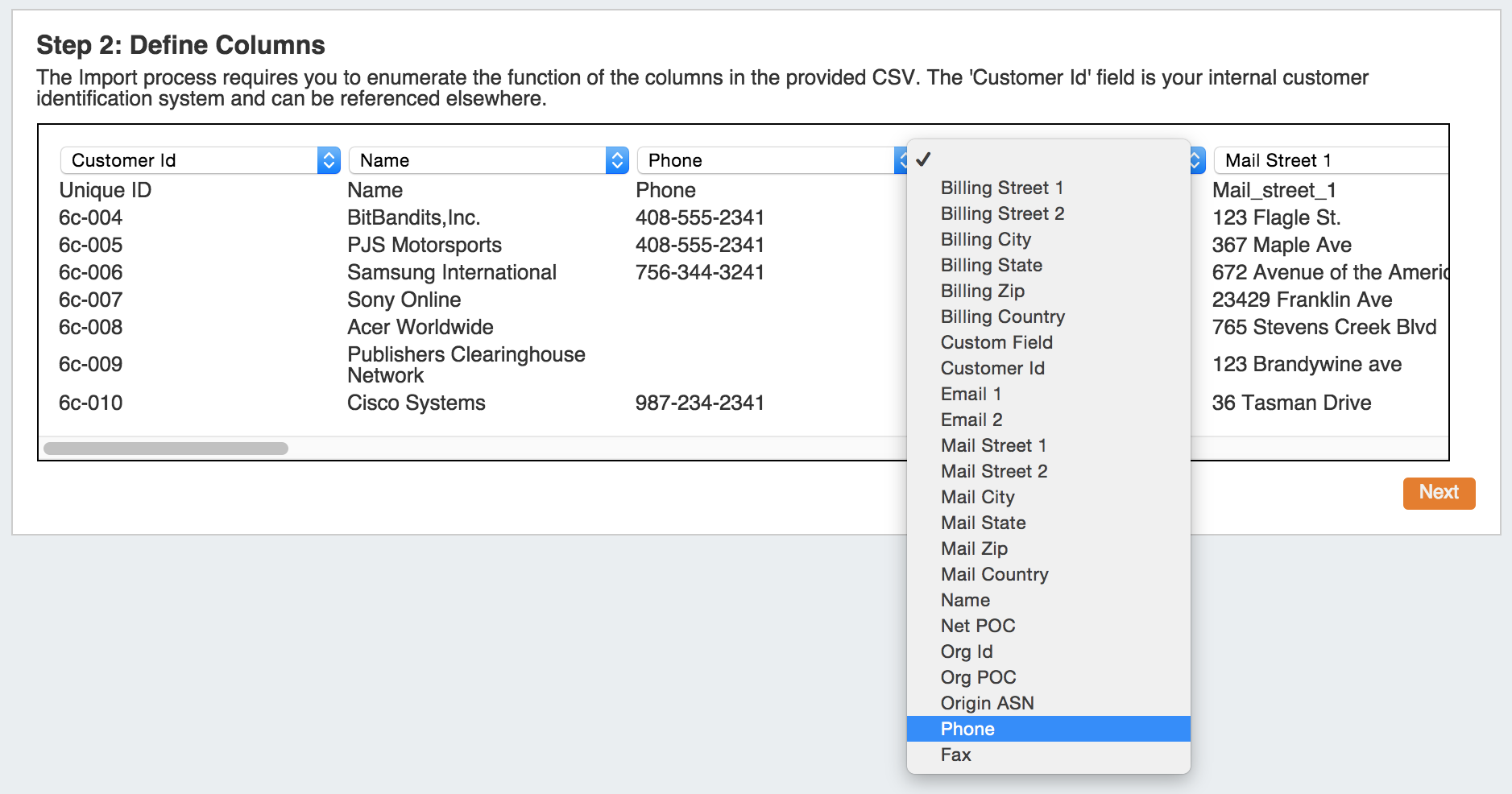Click the Customer Id dropdown arrow icon
1512x794 pixels.
point(329,160)
